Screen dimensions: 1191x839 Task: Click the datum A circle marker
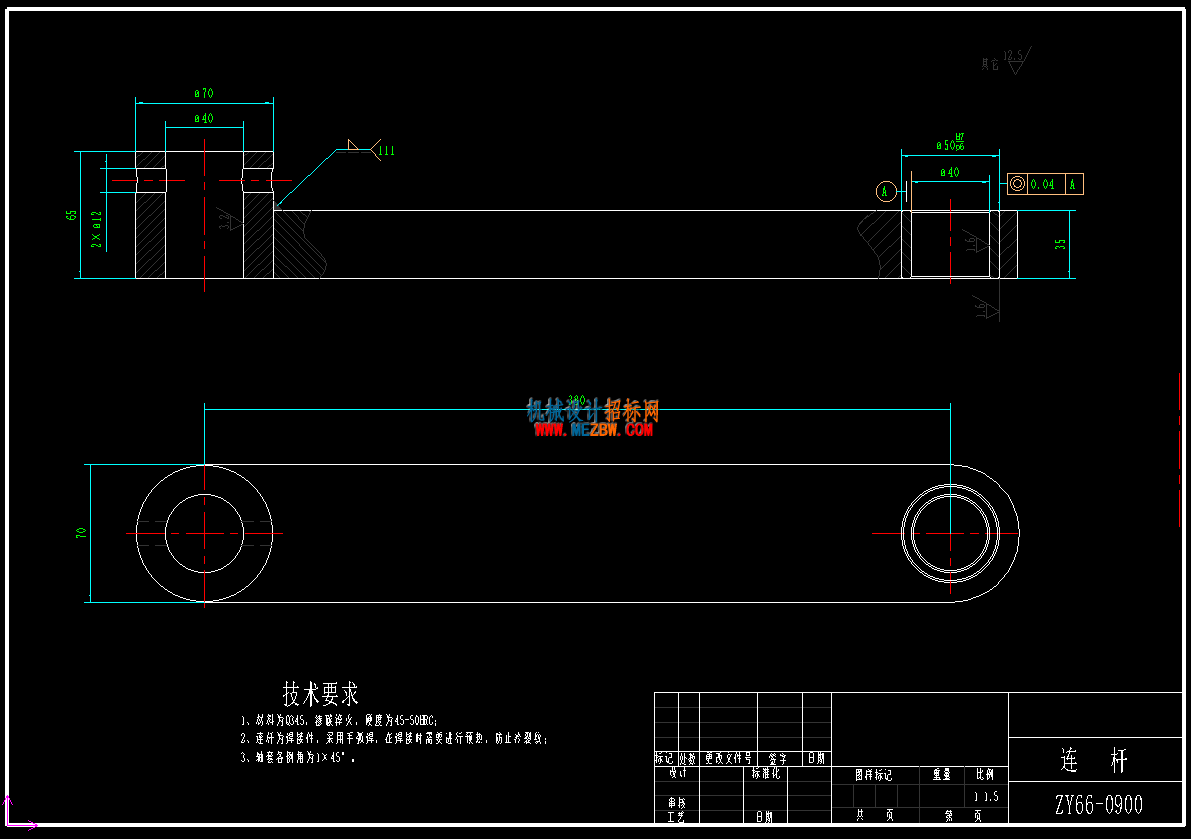(x=885, y=192)
